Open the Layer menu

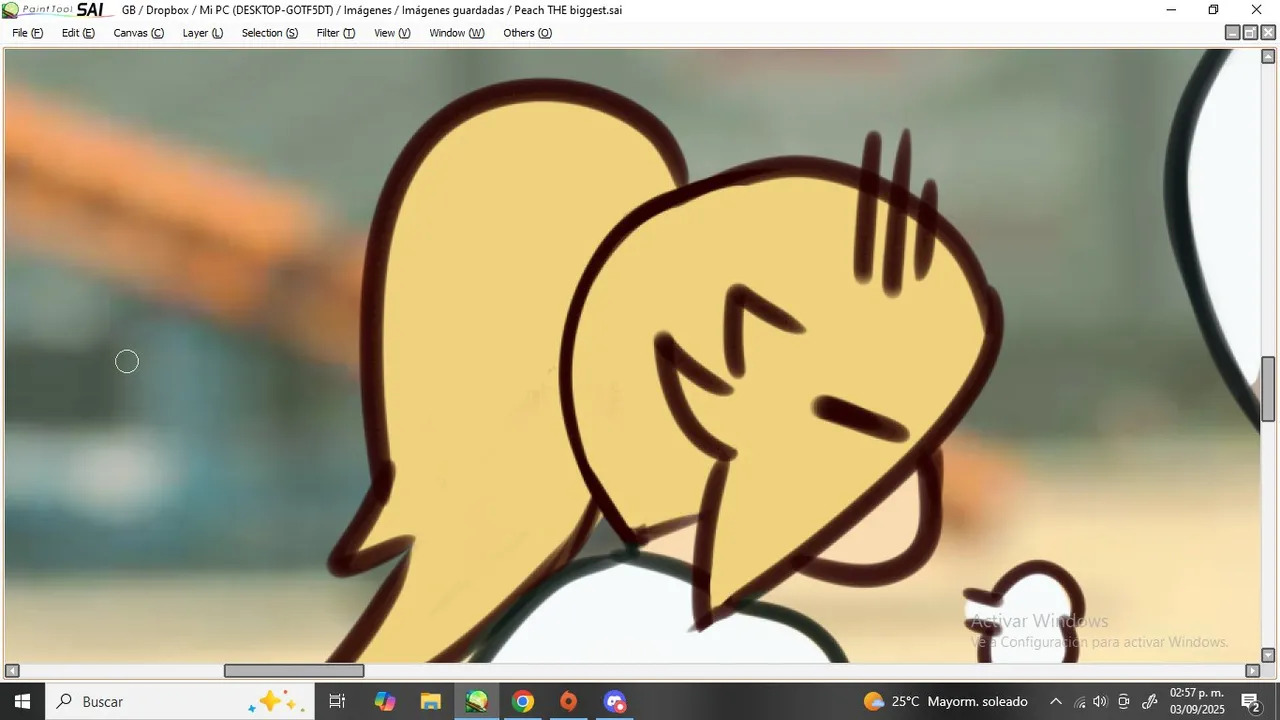click(x=202, y=33)
